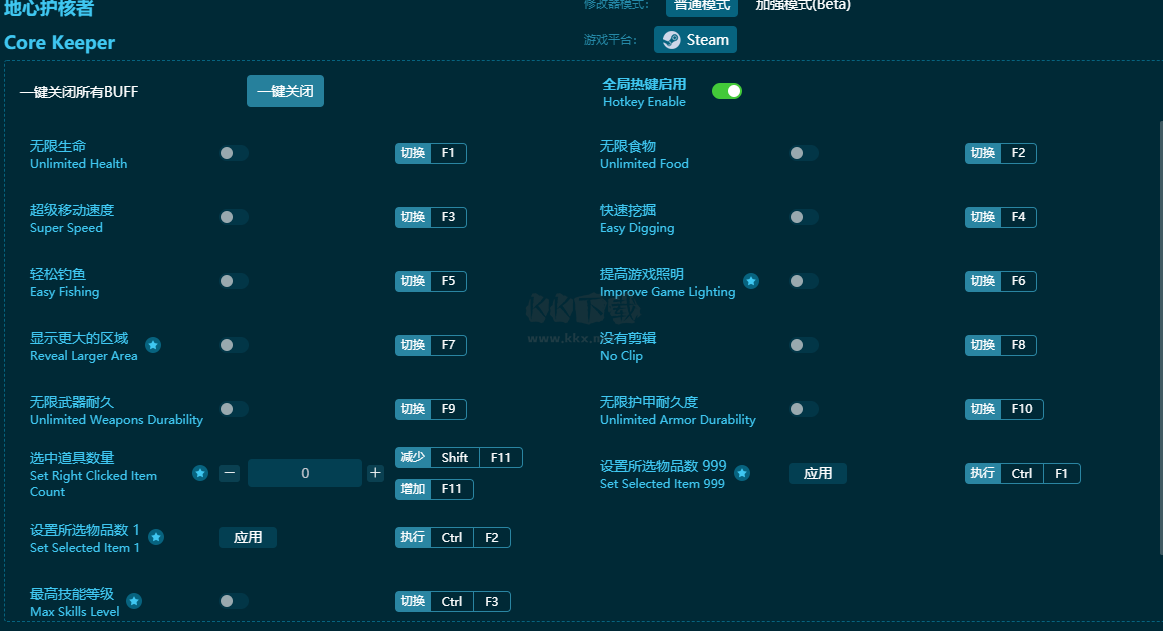Click star icon beside Reveal Larger Area
The height and width of the screenshot is (631, 1163).
pyautogui.click(x=153, y=345)
